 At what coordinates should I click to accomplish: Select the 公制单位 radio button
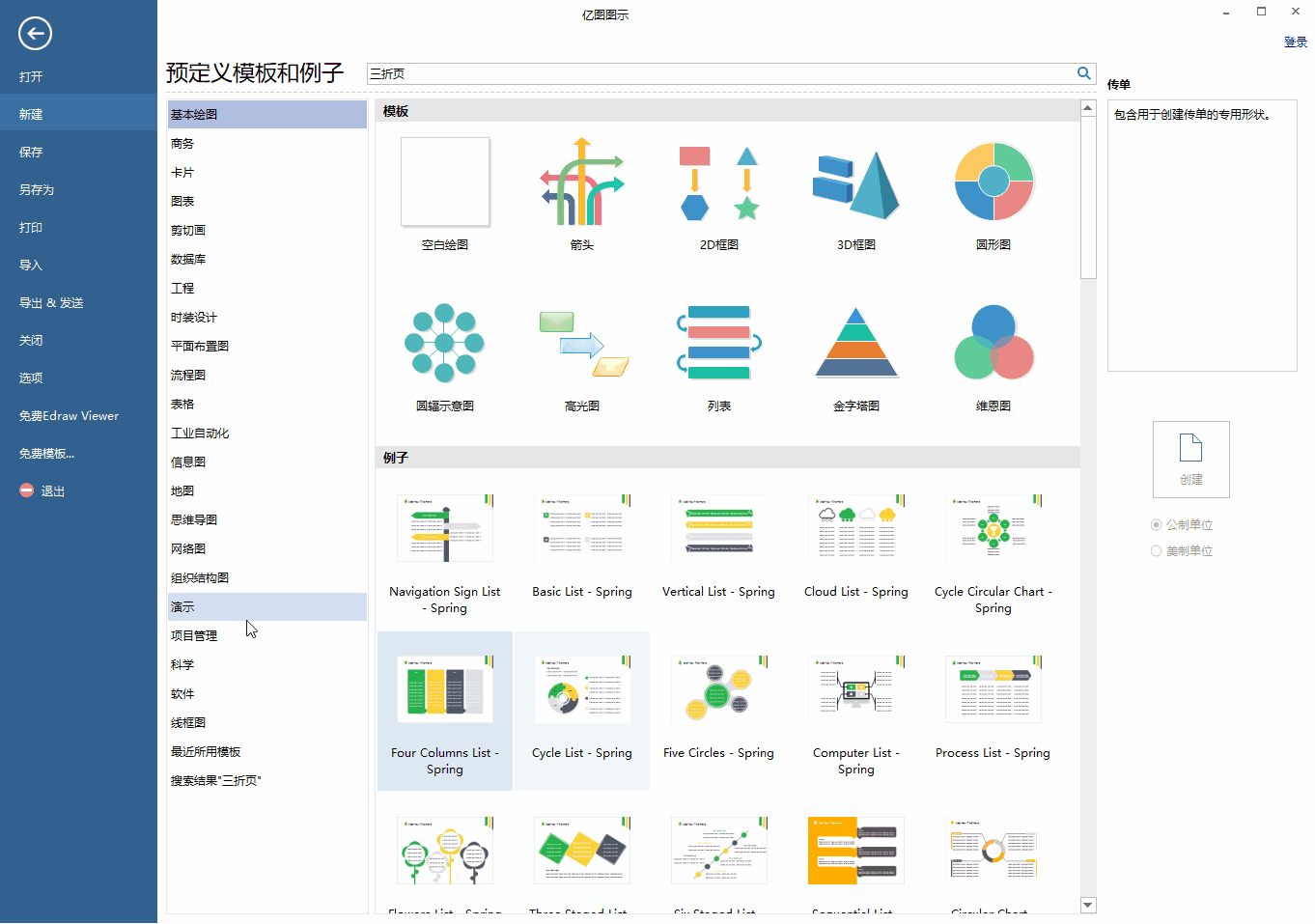1156,525
